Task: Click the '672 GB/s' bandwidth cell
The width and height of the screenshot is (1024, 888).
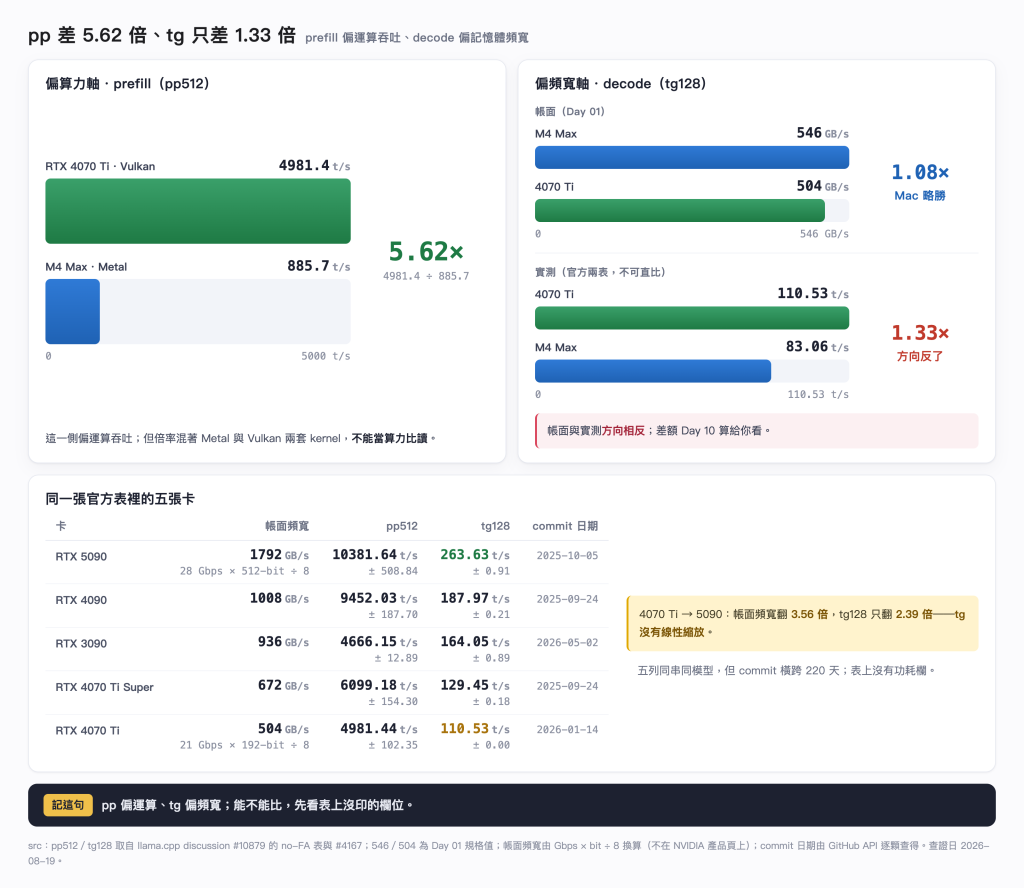Action: click(283, 686)
